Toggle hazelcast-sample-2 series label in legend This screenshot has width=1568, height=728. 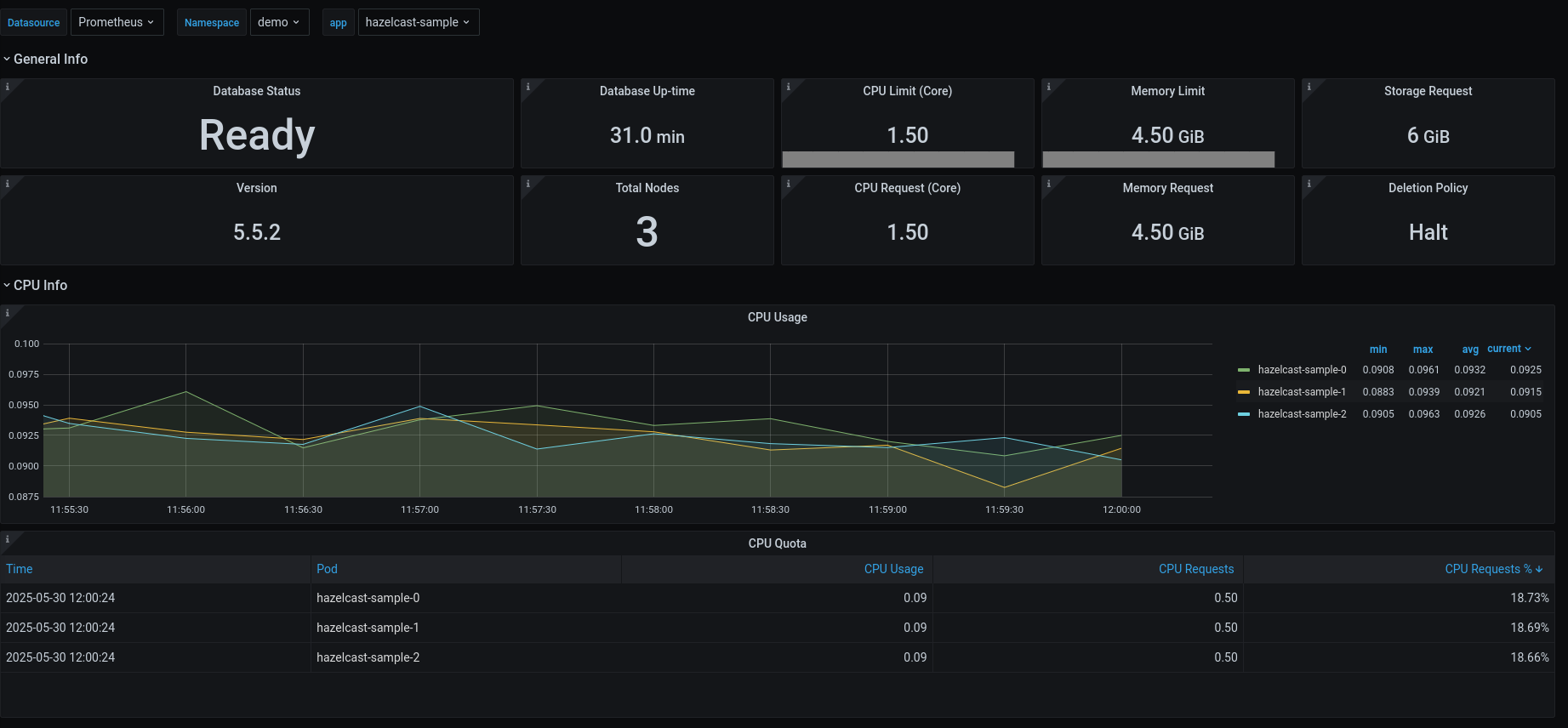coord(1302,414)
